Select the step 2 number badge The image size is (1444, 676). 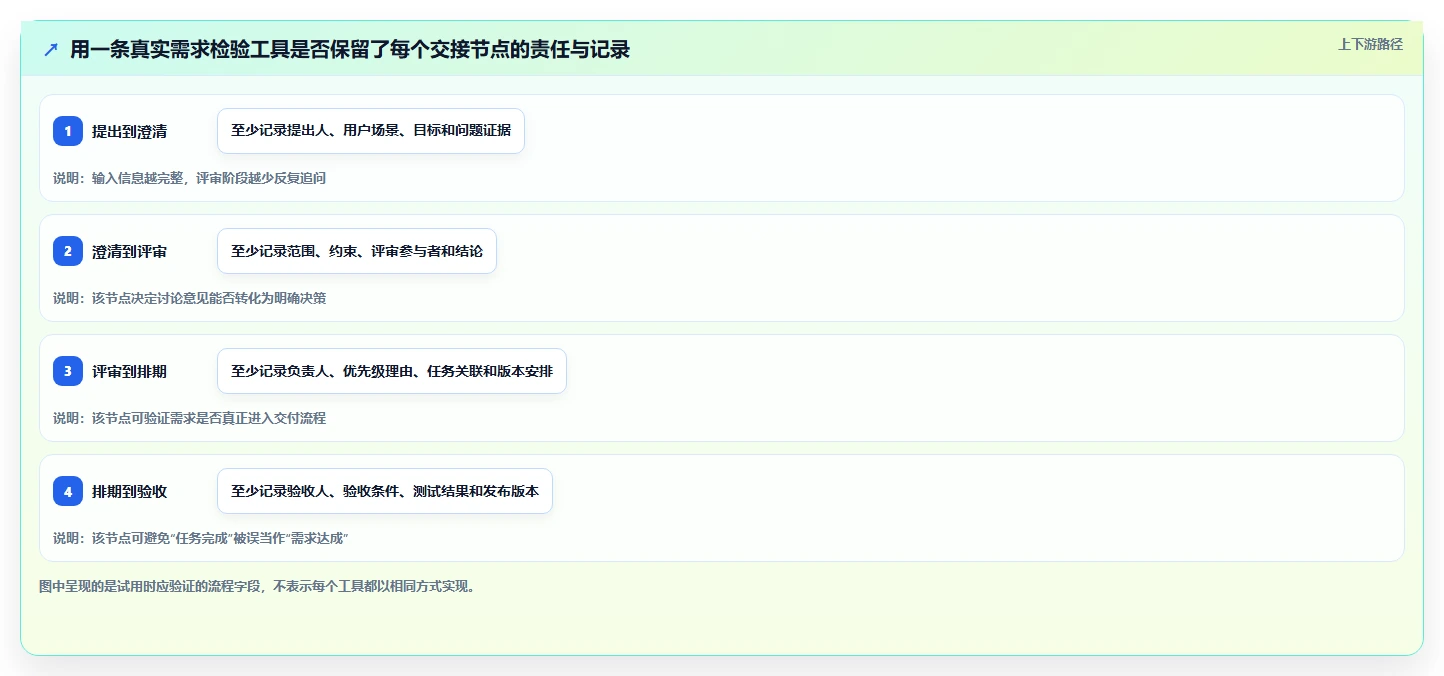[x=68, y=251]
